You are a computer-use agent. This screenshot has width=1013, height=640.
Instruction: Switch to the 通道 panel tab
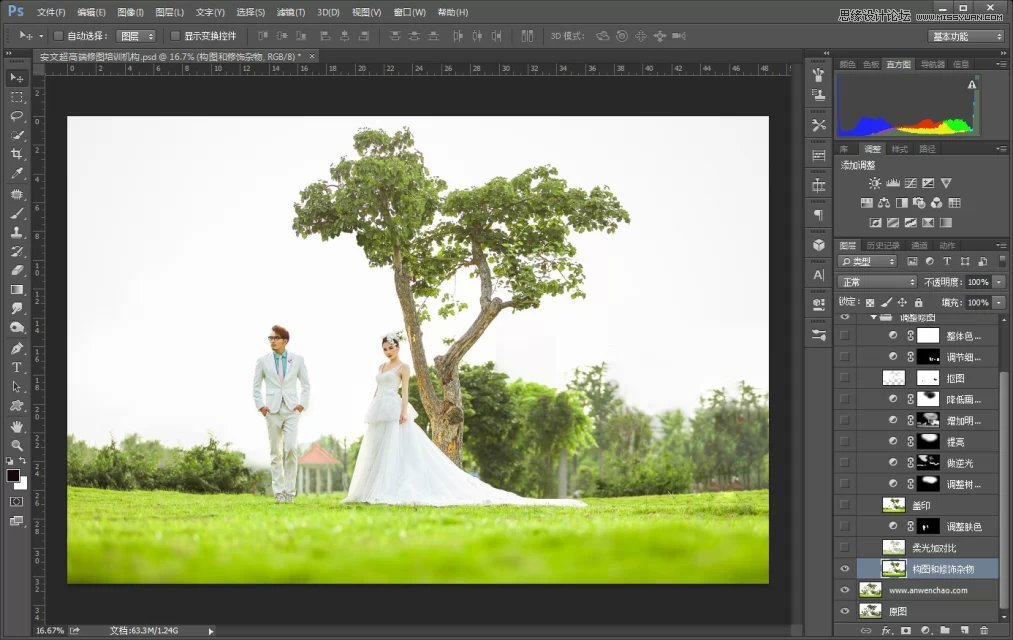point(918,245)
